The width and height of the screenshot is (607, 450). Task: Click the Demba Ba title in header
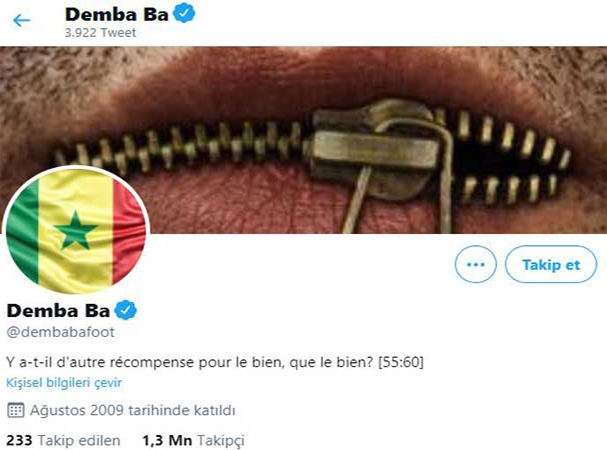pos(117,15)
